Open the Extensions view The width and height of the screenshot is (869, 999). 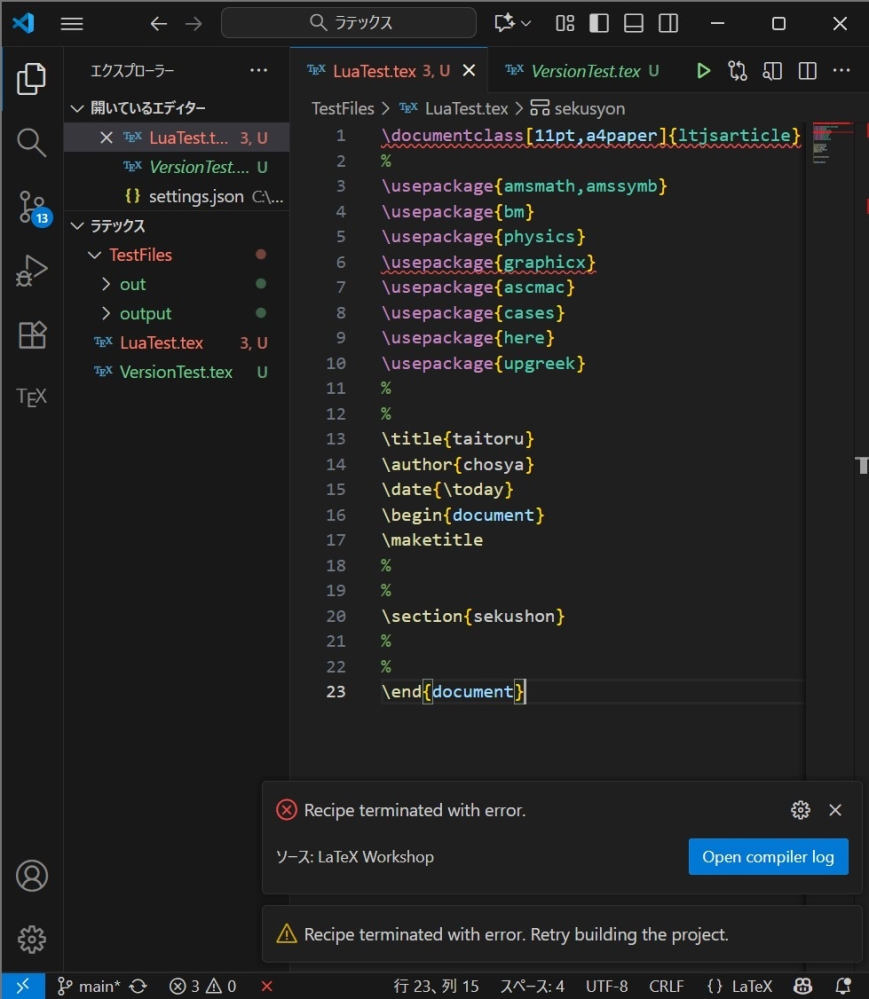[30, 335]
